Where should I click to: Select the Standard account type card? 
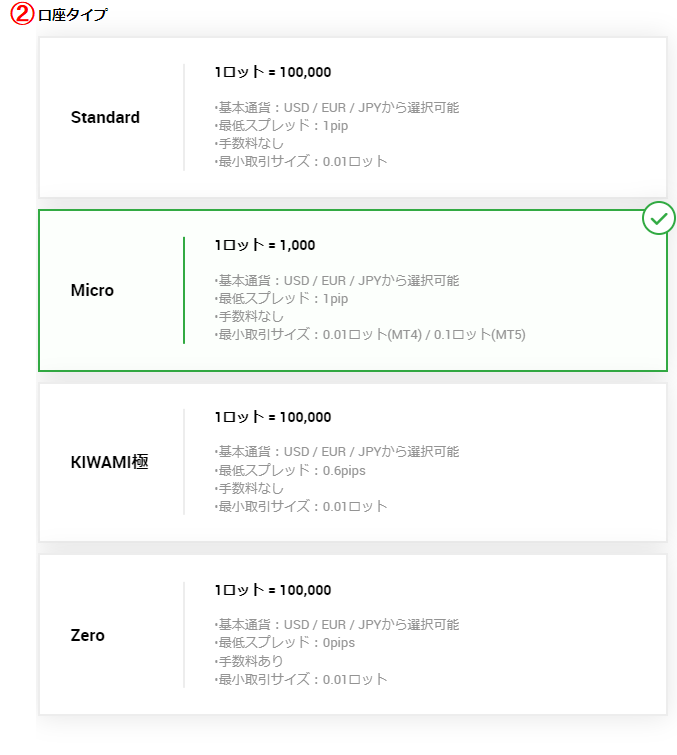click(x=352, y=117)
